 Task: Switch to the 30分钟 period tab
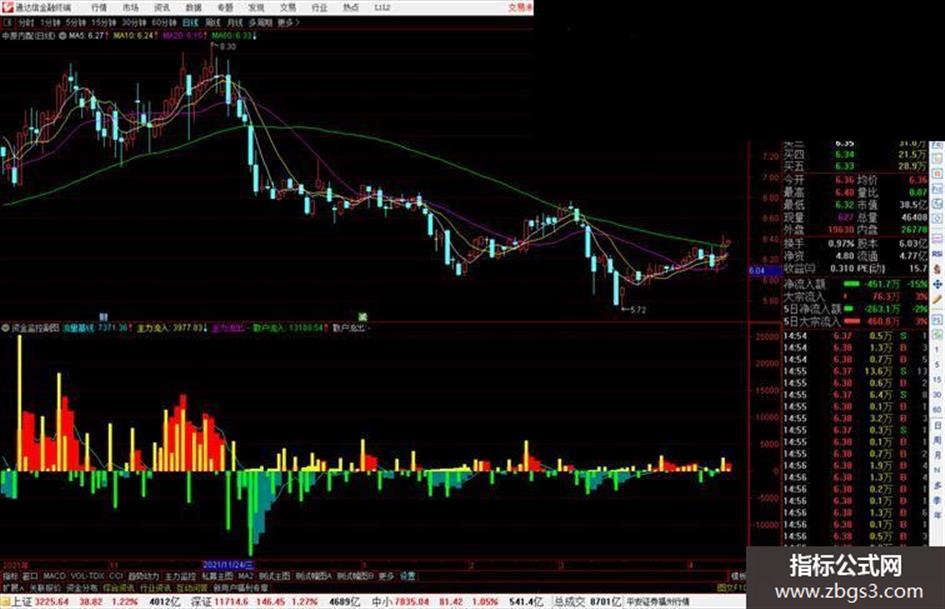(134, 22)
